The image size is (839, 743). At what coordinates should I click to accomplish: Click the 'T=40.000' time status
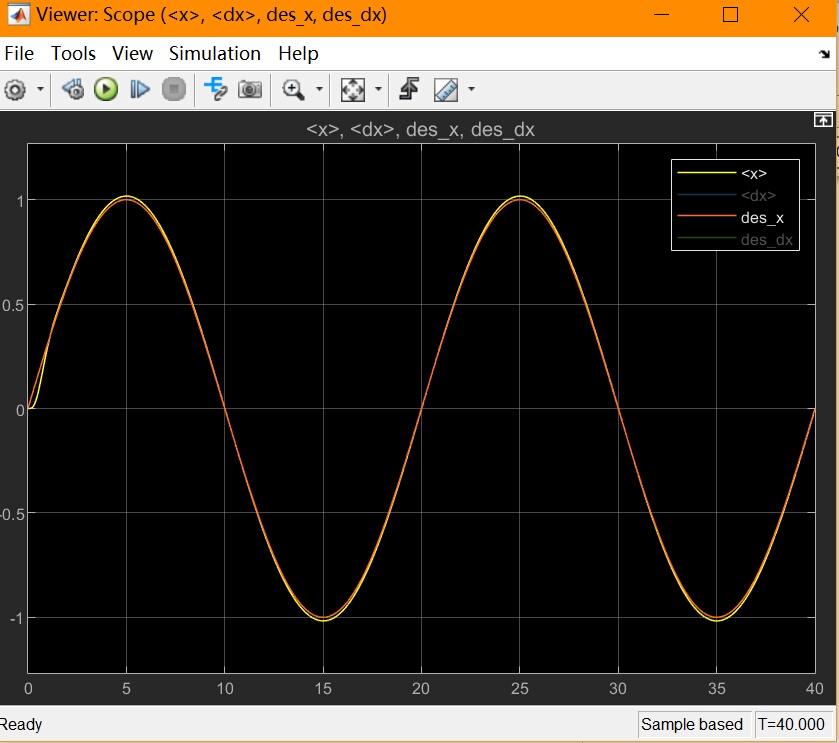point(791,724)
